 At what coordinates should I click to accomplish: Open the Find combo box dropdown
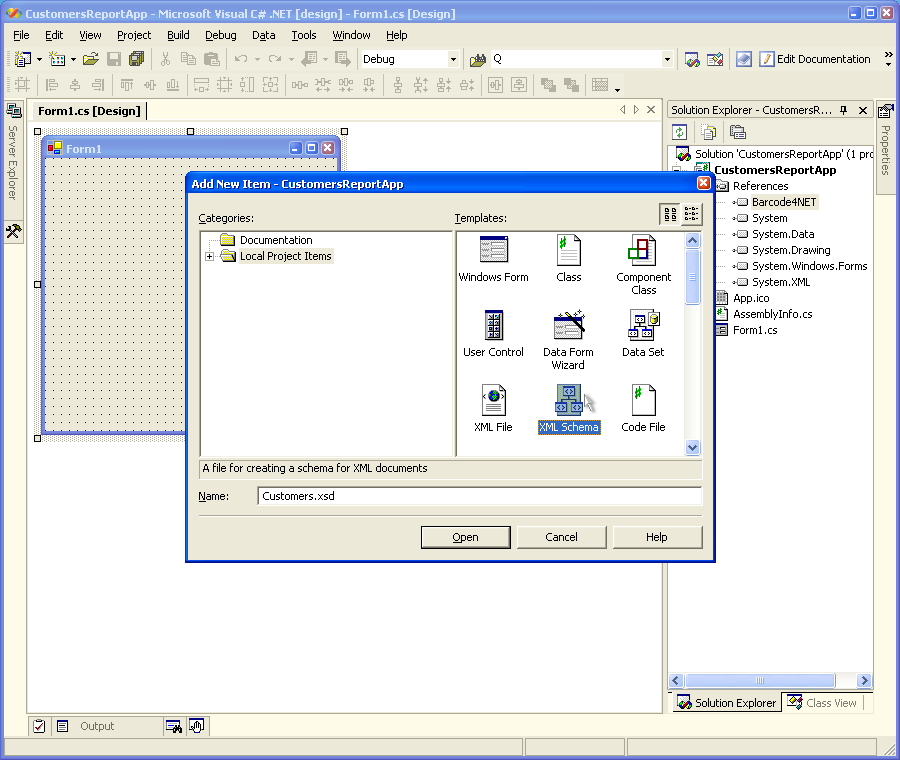pyautogui.click(x=668, y=60)
